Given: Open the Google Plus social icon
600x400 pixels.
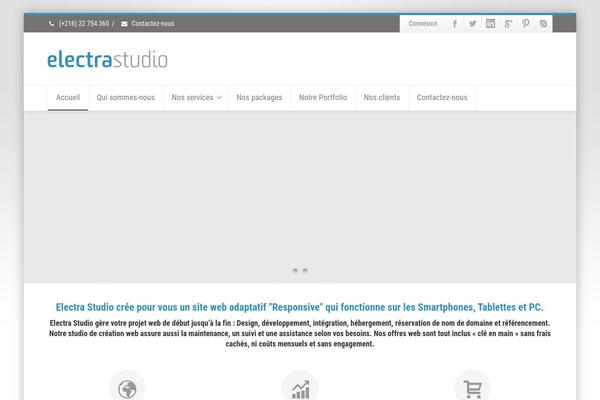Looking at the screenshot, I should [508, 24].
